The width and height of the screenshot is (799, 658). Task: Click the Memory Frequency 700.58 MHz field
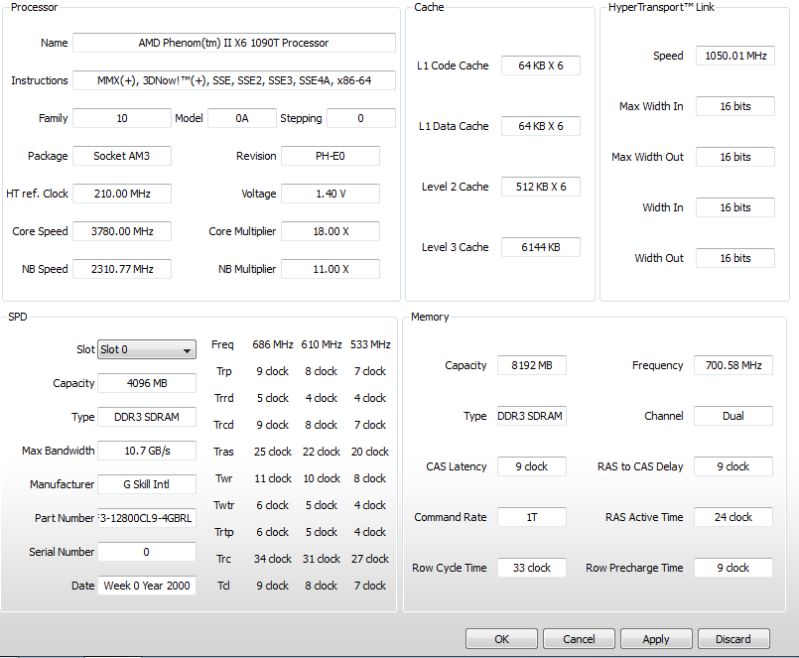click(733, 365)
